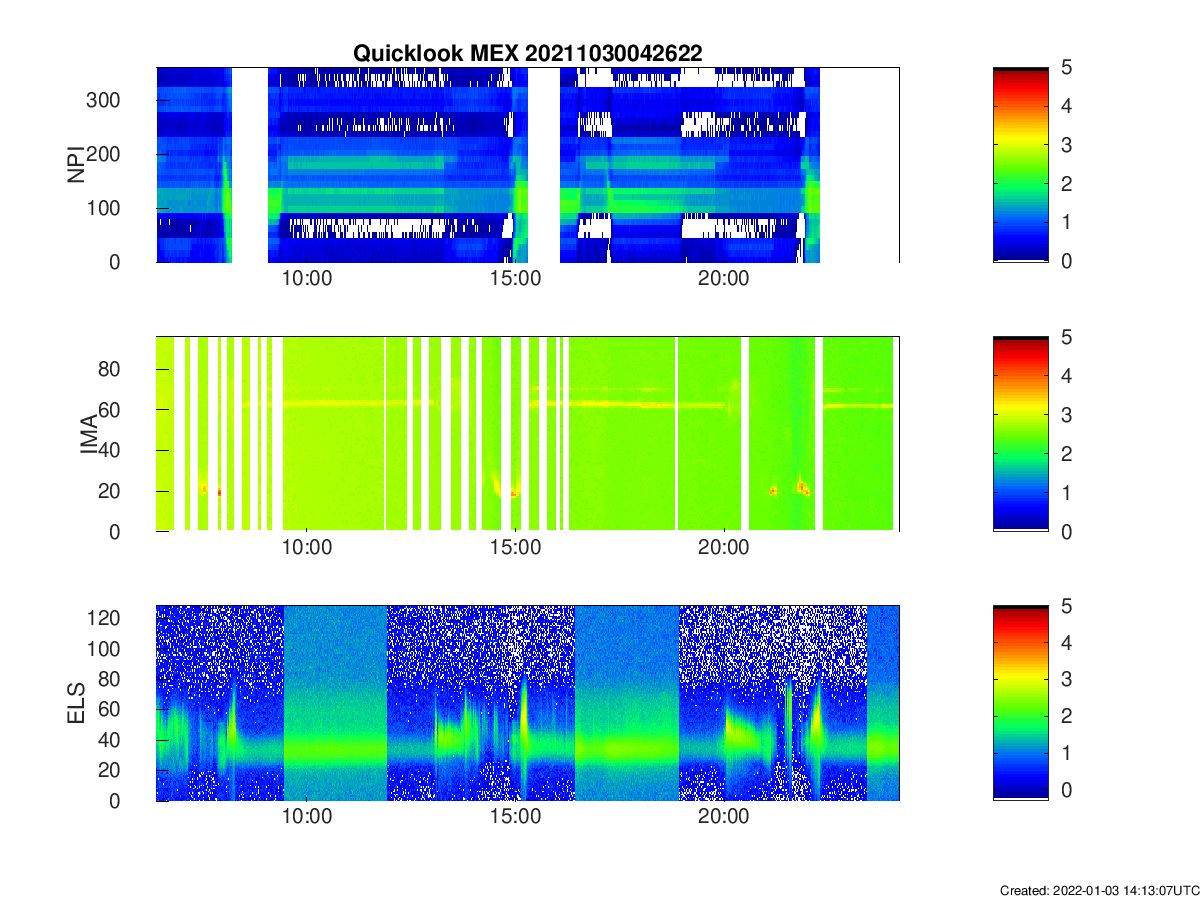Click the IMA y-axis label
Viewport: 1200px width, 900px height.
(x=91, y=434)
